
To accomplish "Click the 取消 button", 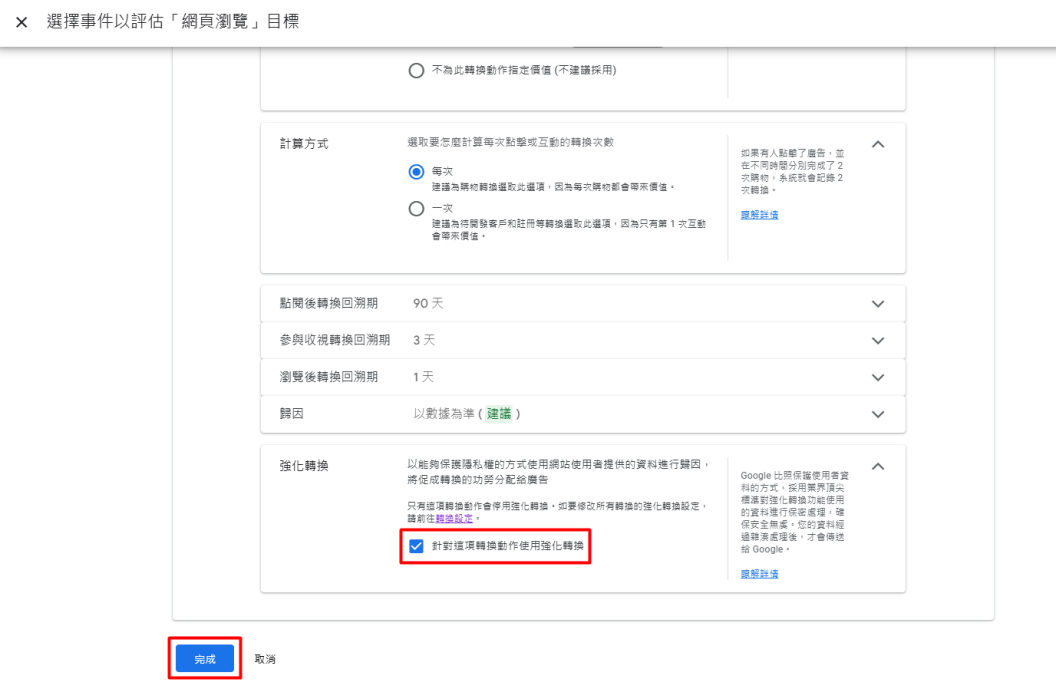I will (x=265, y=659).
